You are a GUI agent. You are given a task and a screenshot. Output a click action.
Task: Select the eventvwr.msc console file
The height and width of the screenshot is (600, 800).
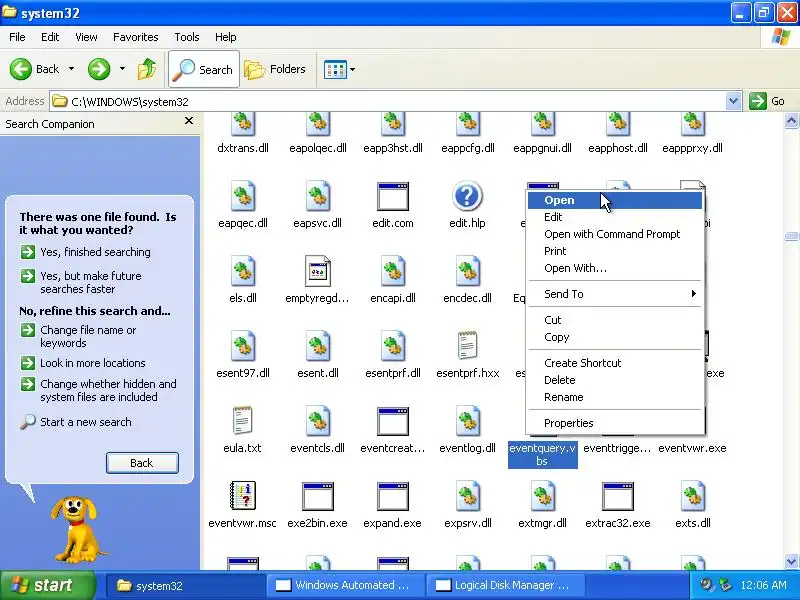point(242,505)
